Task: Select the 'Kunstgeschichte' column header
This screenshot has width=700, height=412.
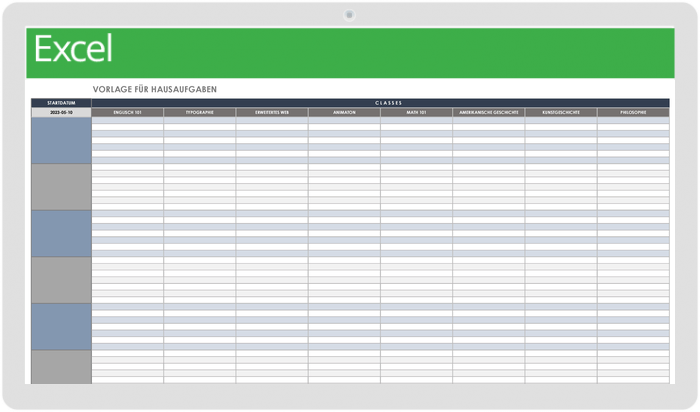Action: click(561, 112)
